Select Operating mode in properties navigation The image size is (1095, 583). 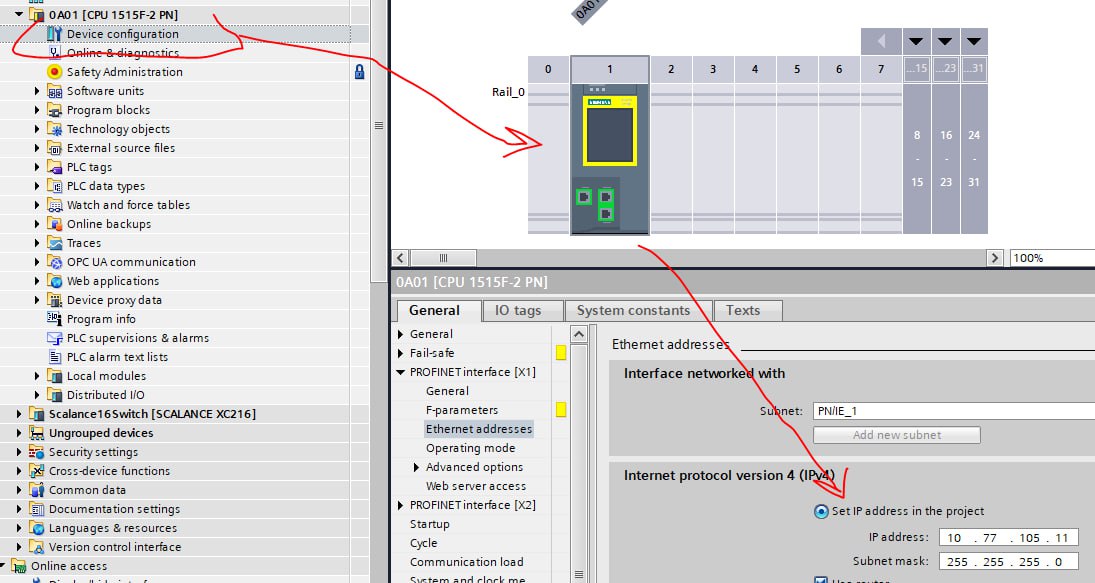471,448
